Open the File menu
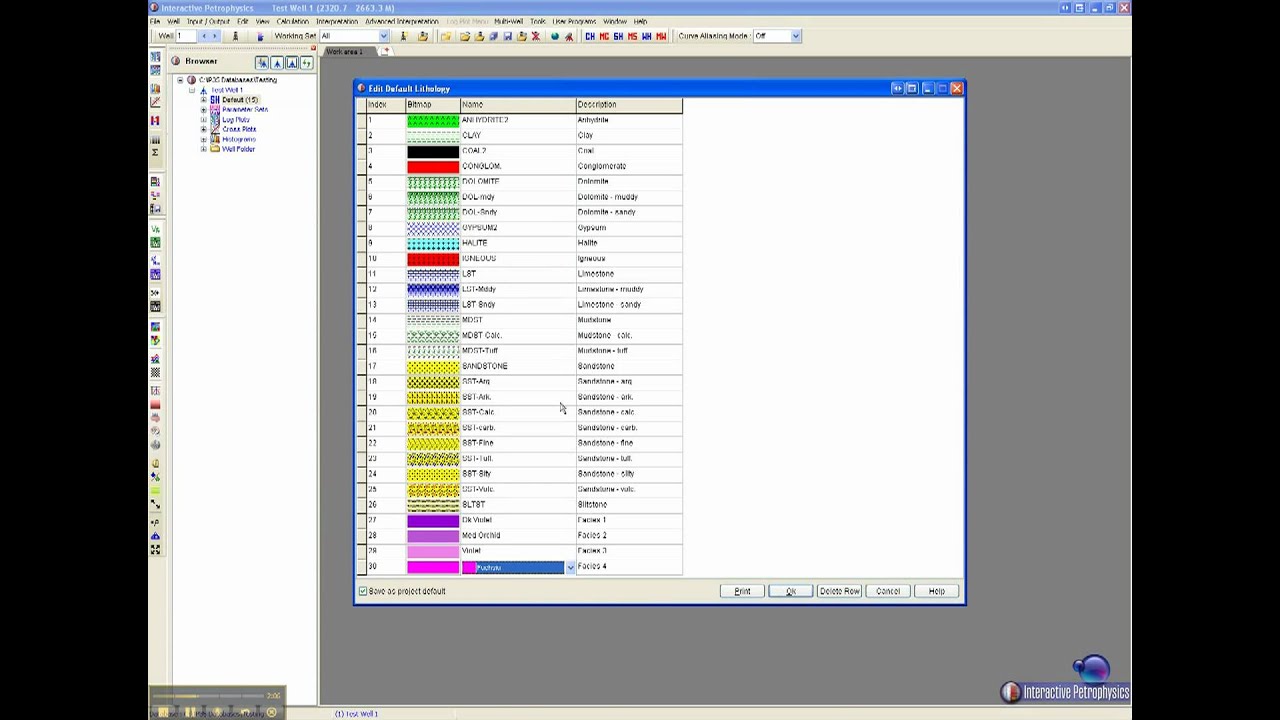 tap(155, 21)
